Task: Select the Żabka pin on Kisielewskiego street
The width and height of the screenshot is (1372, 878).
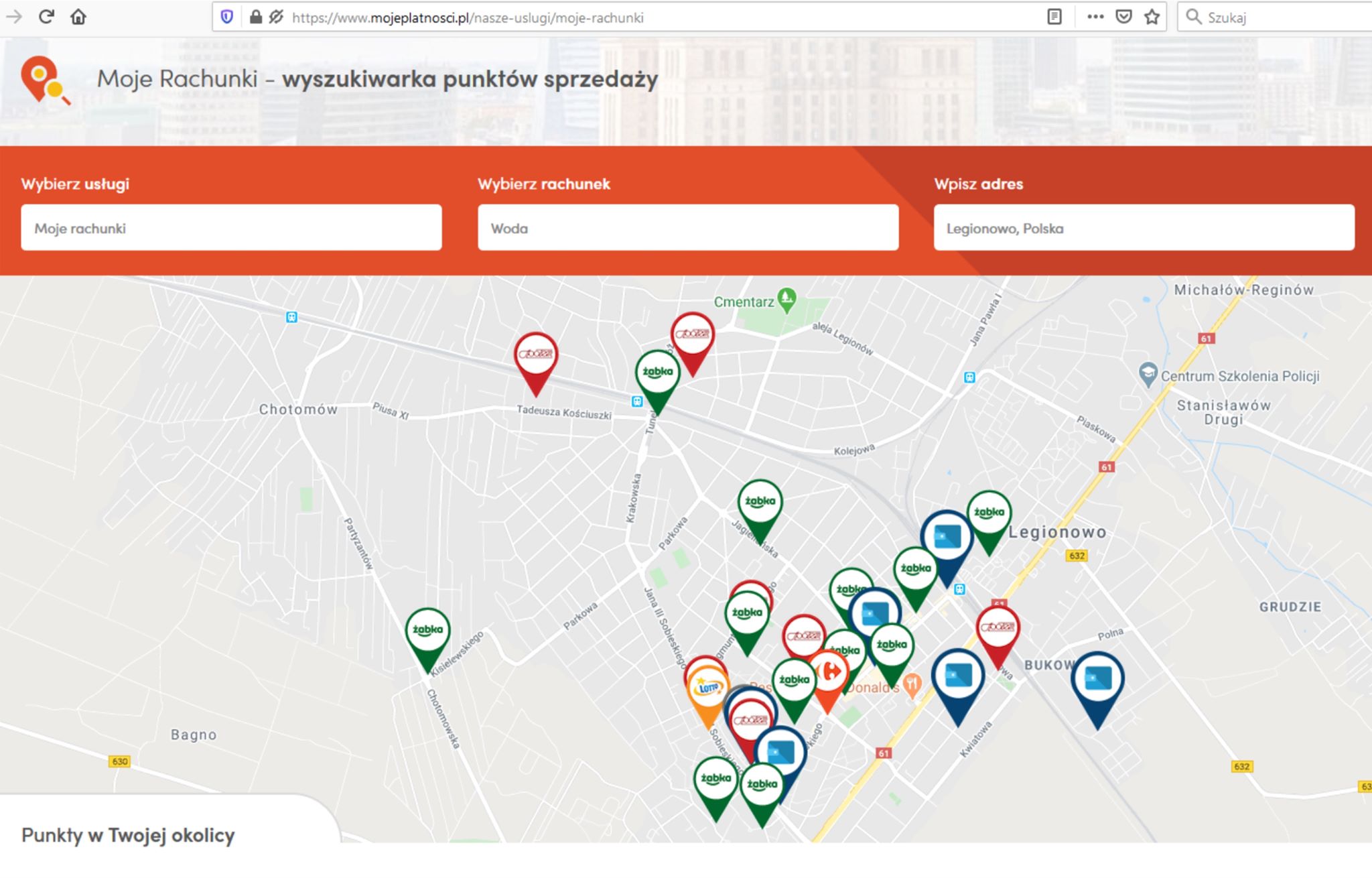Action: click(x=427, y=631)
